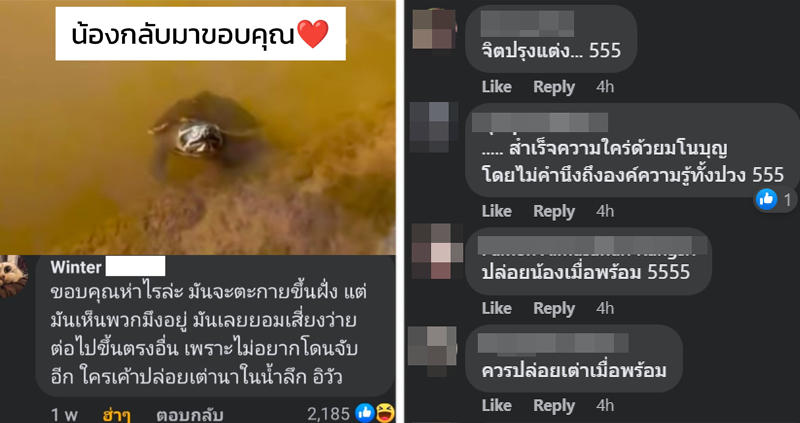Open Winter's profile name link

(76, 267)
